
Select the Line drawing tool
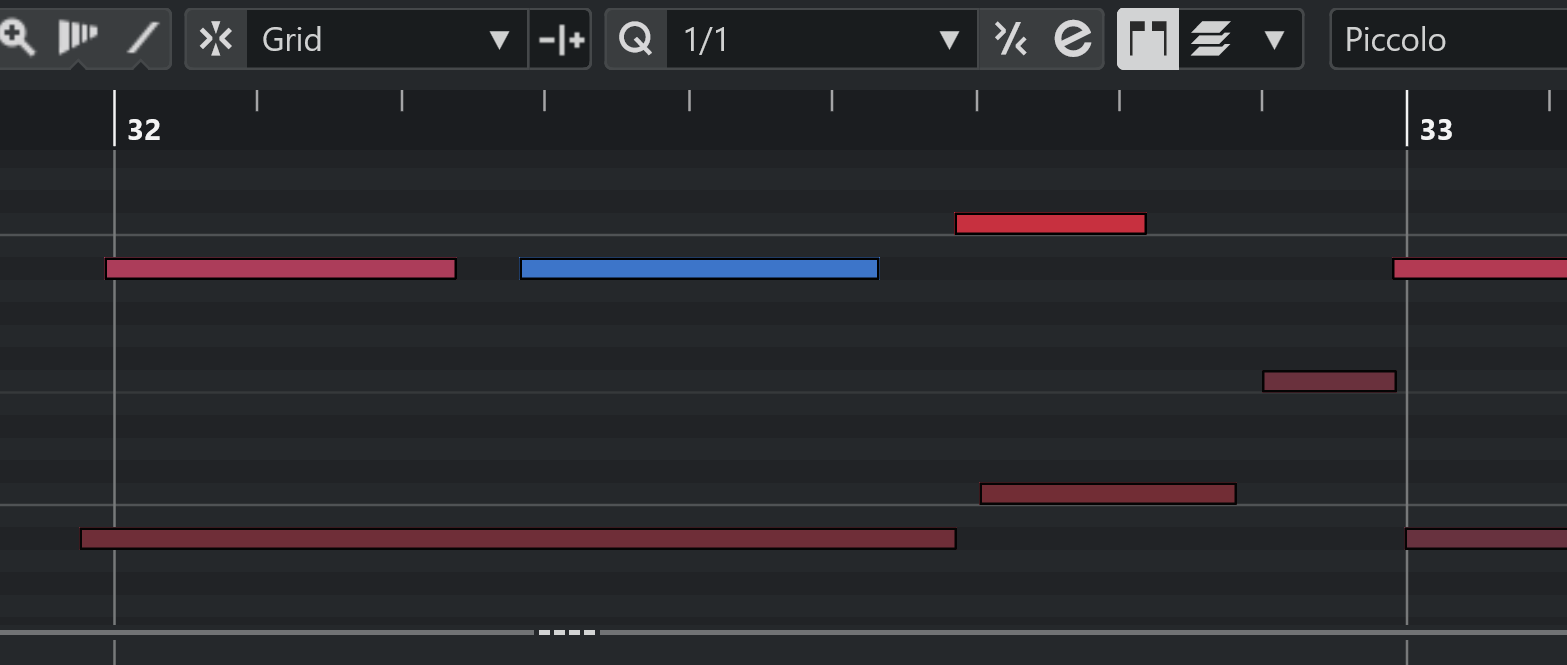pyautogui.click(x=144, y=38)
